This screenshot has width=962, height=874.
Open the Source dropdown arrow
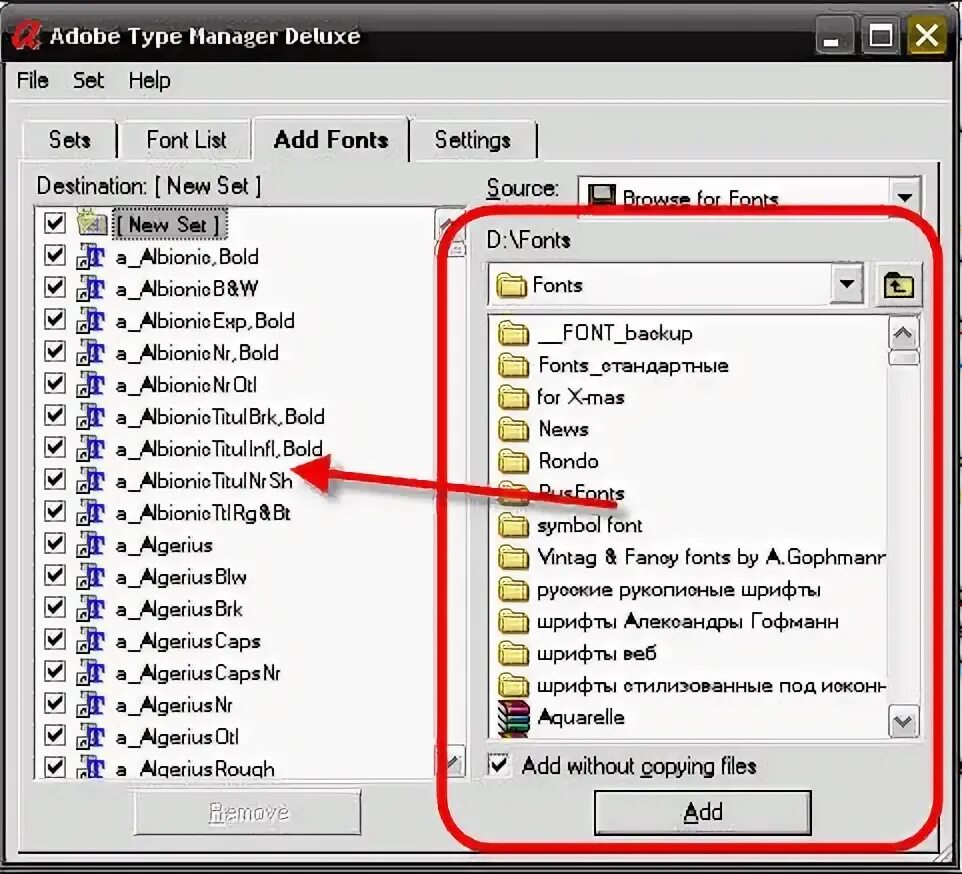(904, 197)
